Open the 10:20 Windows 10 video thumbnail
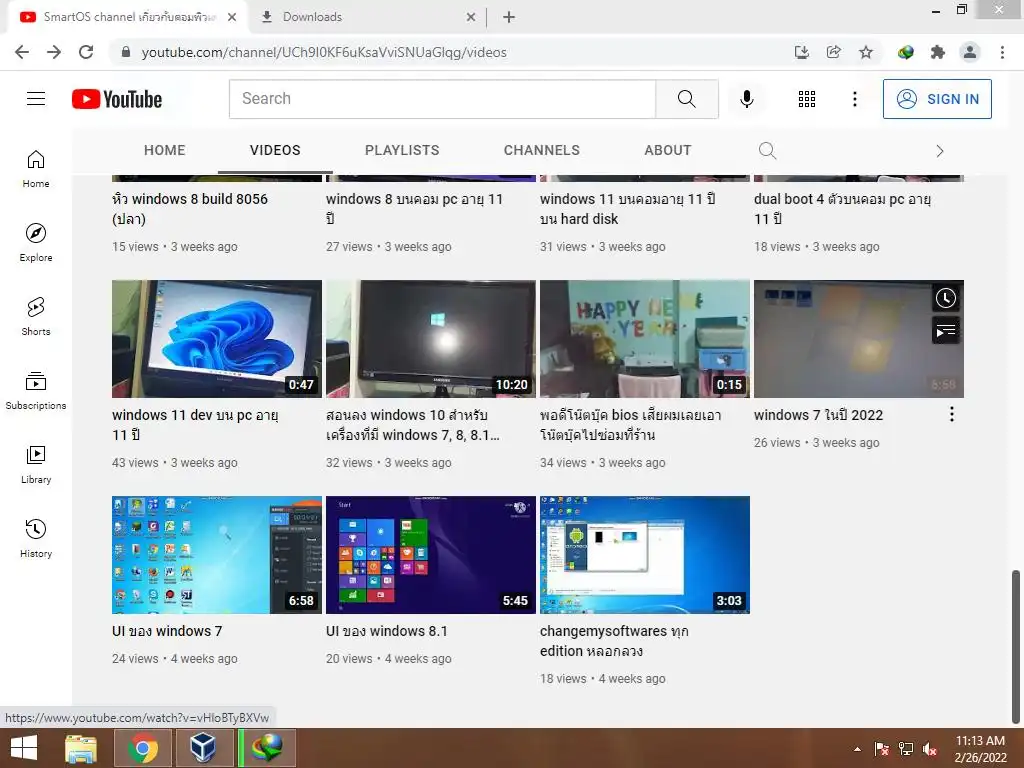This screenshot has width=1024, height=768. (431, 339)
